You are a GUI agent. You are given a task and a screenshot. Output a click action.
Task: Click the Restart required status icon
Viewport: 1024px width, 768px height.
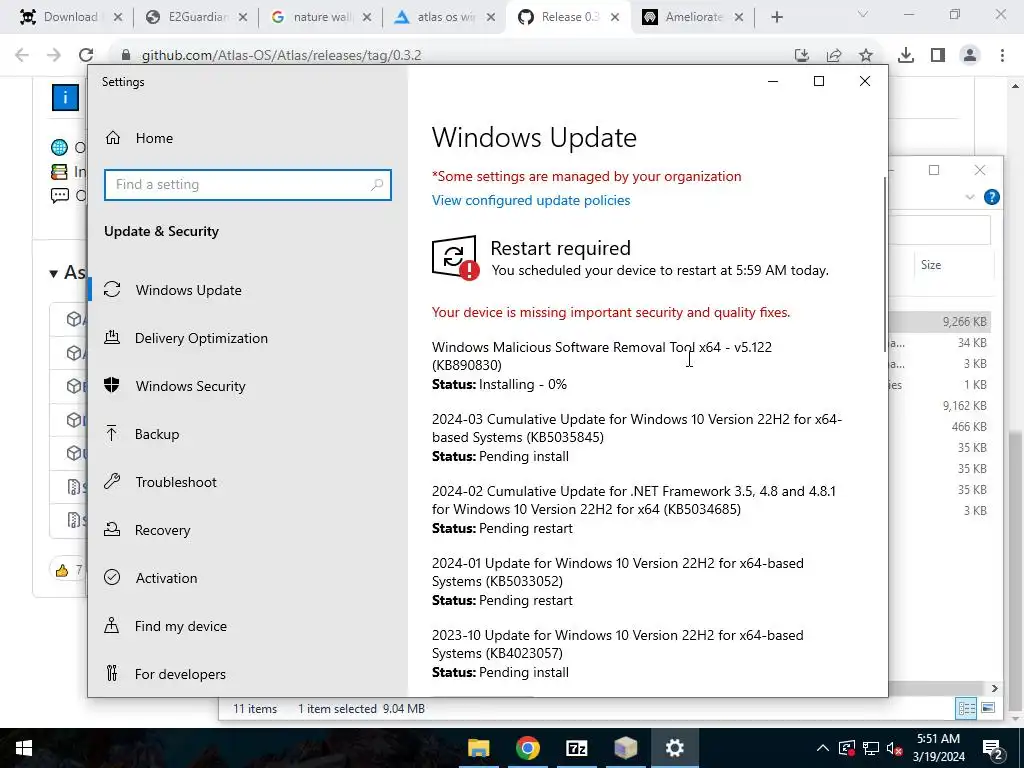455,258
